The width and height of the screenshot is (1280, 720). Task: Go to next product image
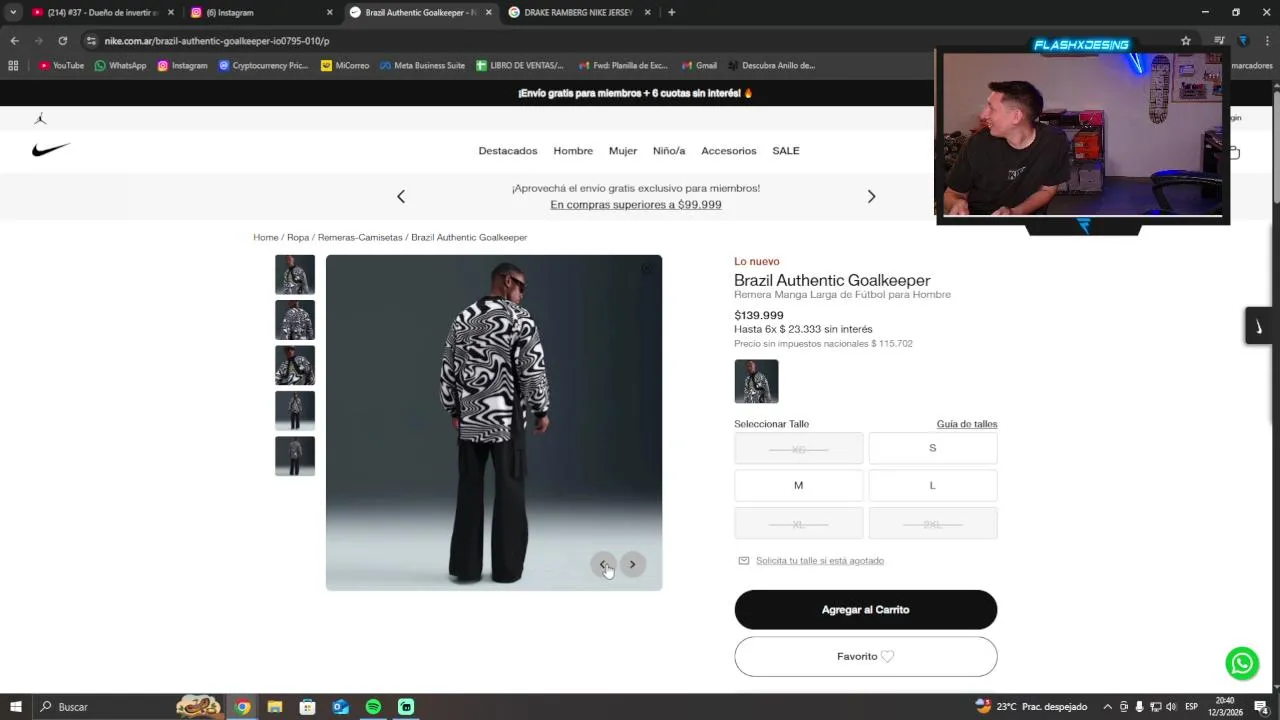632,564
